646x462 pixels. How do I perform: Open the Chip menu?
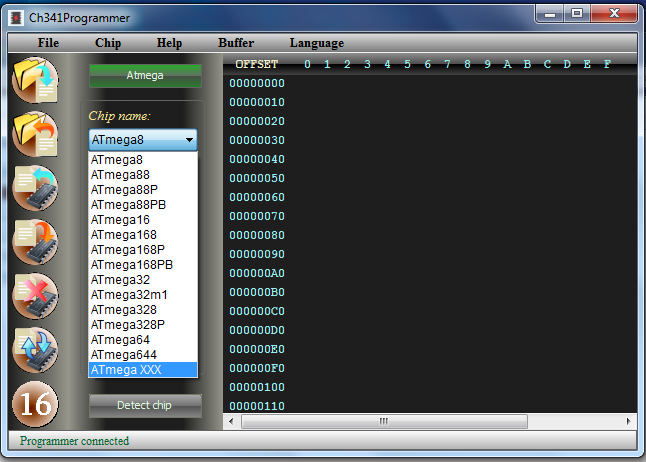pyautogui.click(x=108, y=43)
